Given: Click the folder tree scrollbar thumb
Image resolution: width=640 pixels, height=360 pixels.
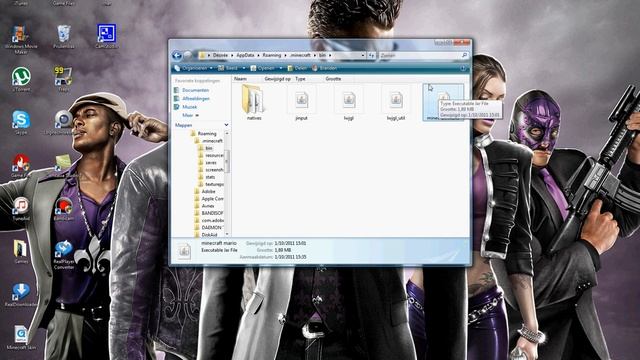Looking at the screenshot, I should point(227,161).
